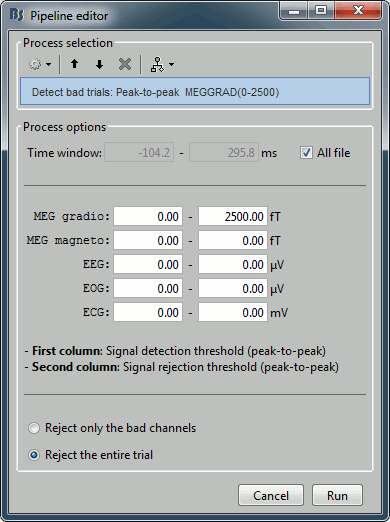
Task: Click the time window start field -104.2
Action: point(139,153)
